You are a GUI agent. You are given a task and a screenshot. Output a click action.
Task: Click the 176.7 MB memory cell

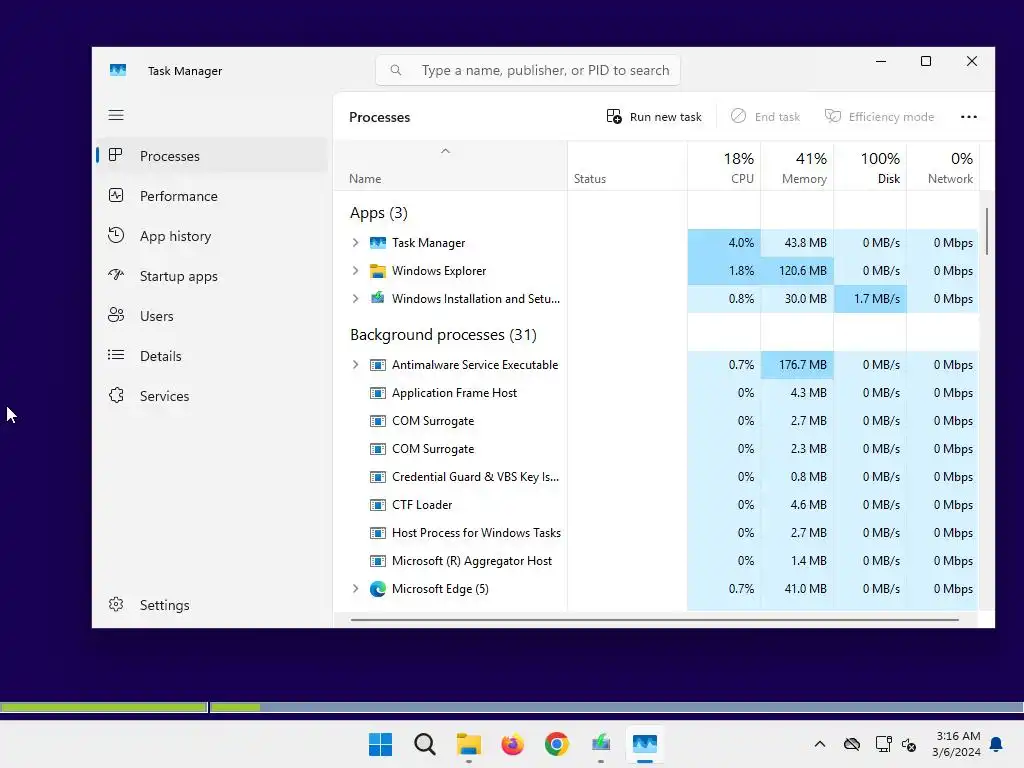[x=797, y=364]
